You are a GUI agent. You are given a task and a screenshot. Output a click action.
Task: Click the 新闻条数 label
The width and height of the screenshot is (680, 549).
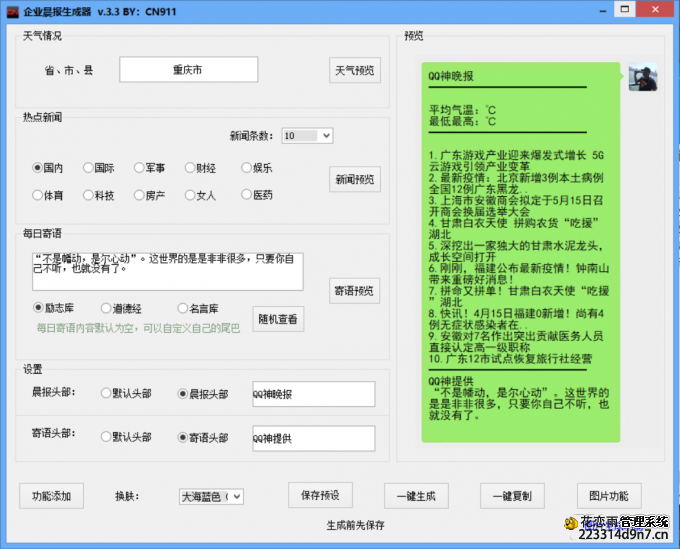(252, 136)
